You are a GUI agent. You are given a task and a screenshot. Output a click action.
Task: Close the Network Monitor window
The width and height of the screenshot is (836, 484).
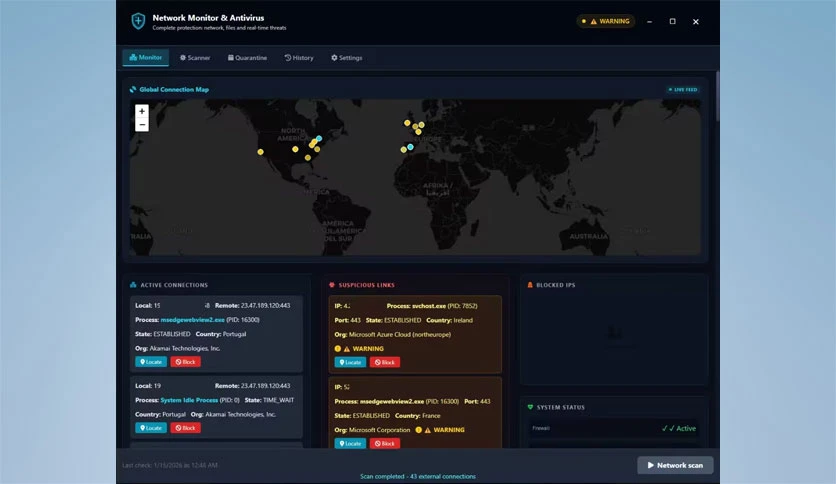tap(695, 22)
